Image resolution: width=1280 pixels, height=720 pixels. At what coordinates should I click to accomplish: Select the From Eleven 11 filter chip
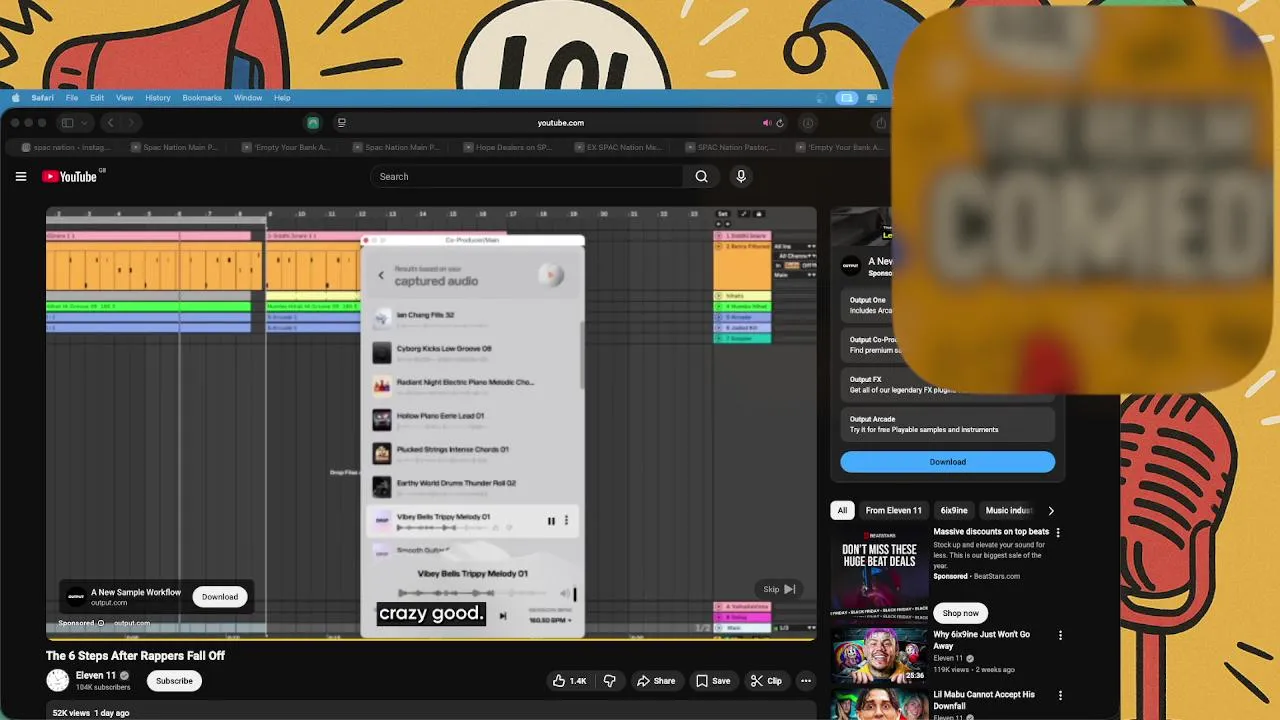pyautogui.click(x=894, y=510)
